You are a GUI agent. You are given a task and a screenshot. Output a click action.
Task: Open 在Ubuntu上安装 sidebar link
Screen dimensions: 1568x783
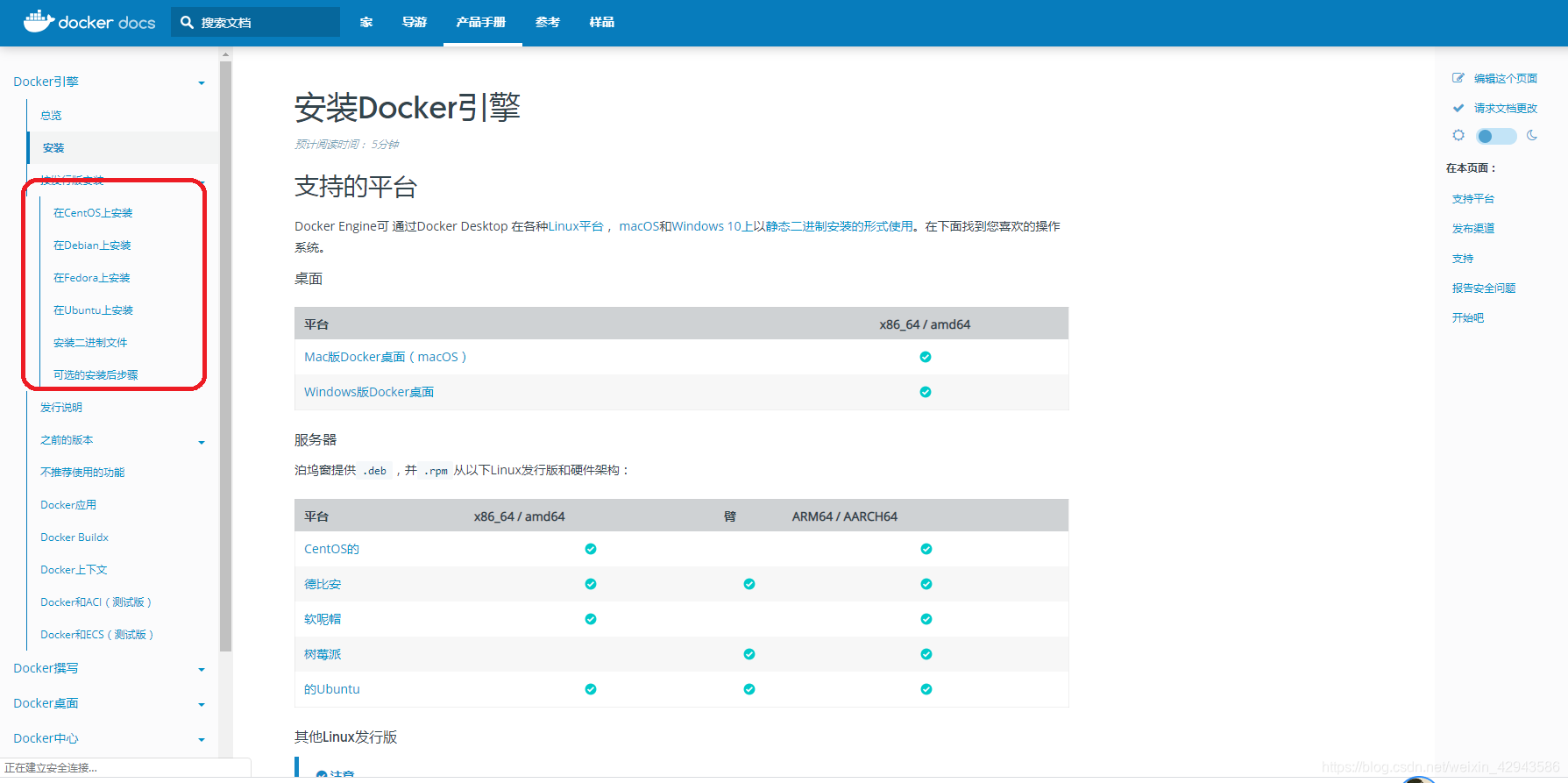(93, 310)
